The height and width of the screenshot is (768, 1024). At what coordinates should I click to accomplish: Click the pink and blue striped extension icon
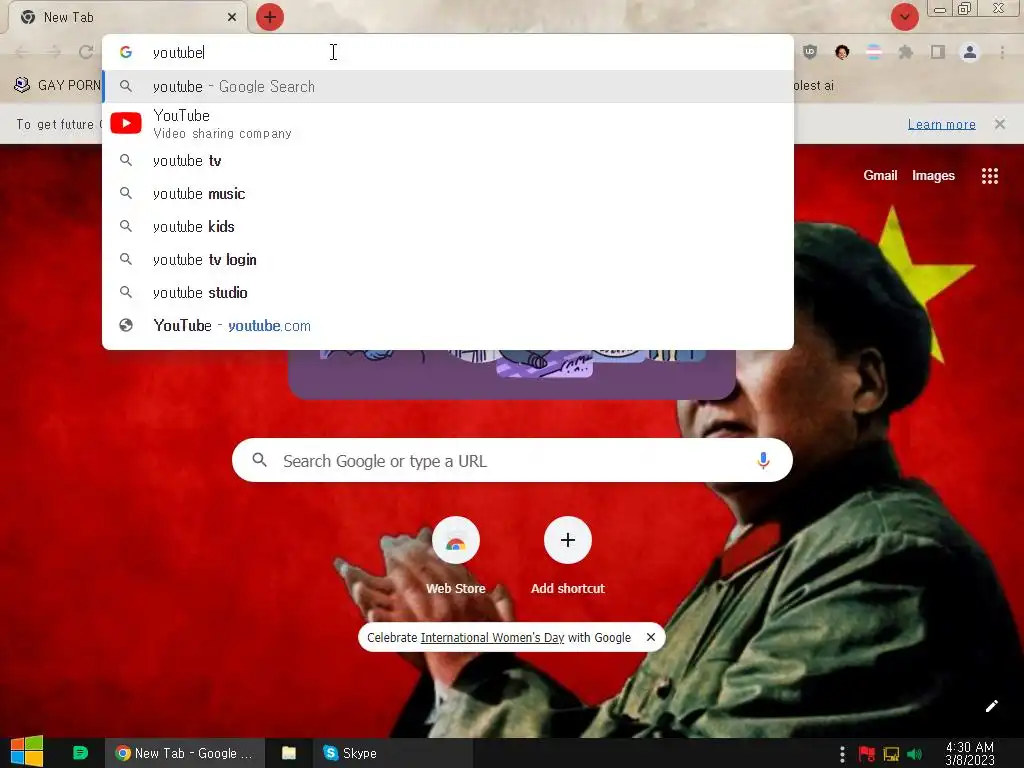click(874, 52)
